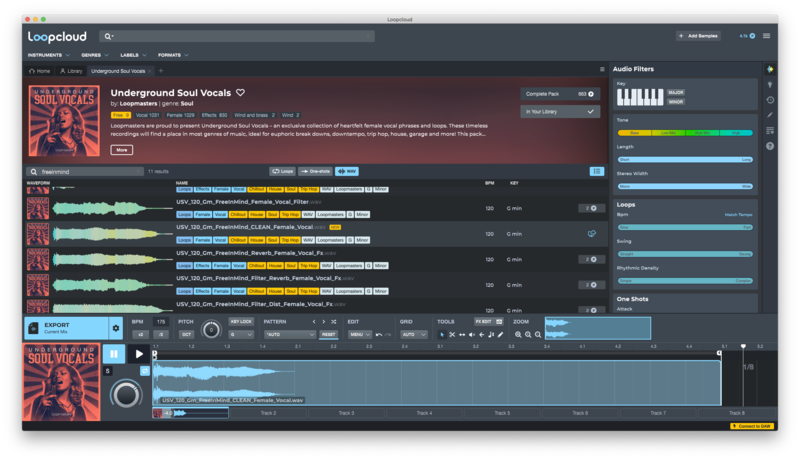
Task: Click the Add Samples button
Action: [x=699, y=36]
